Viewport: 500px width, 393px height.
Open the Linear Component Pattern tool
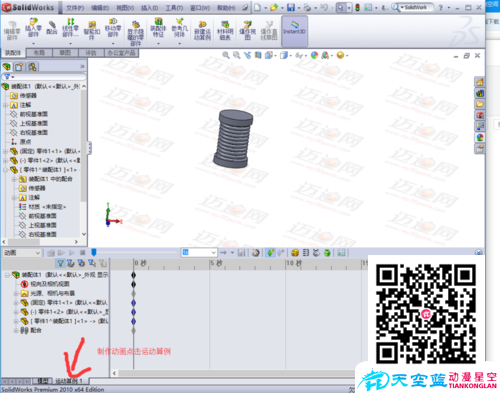[x=70, y=28]
